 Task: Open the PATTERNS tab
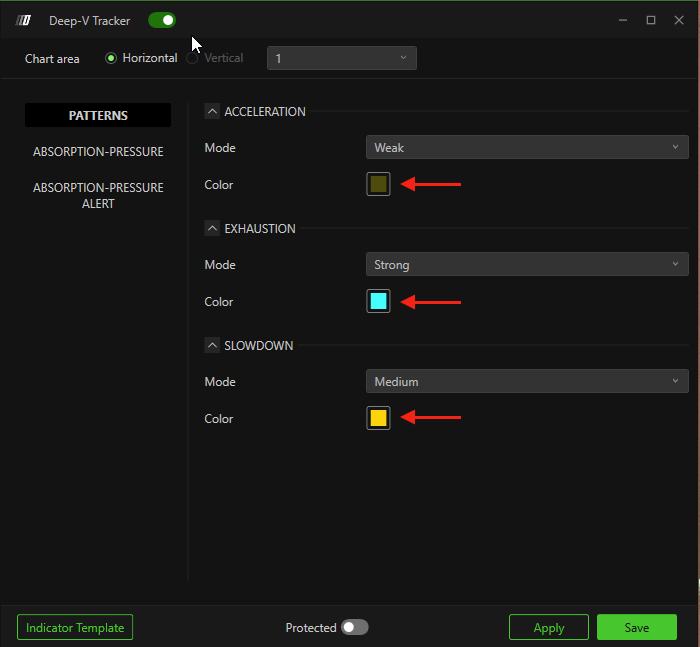[98, 115]
